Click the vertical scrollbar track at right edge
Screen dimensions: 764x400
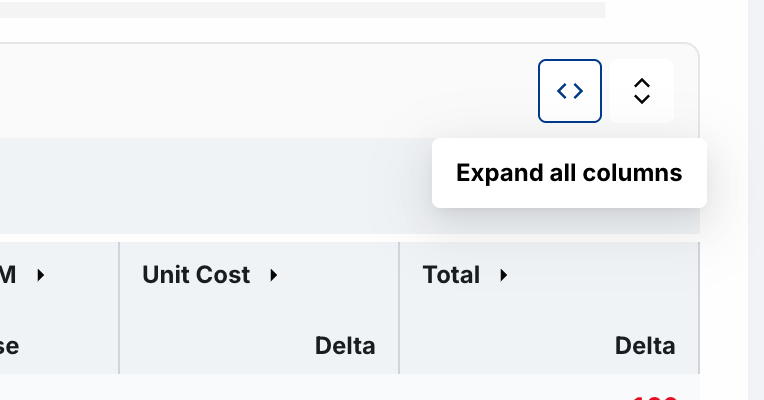point(756,200)
